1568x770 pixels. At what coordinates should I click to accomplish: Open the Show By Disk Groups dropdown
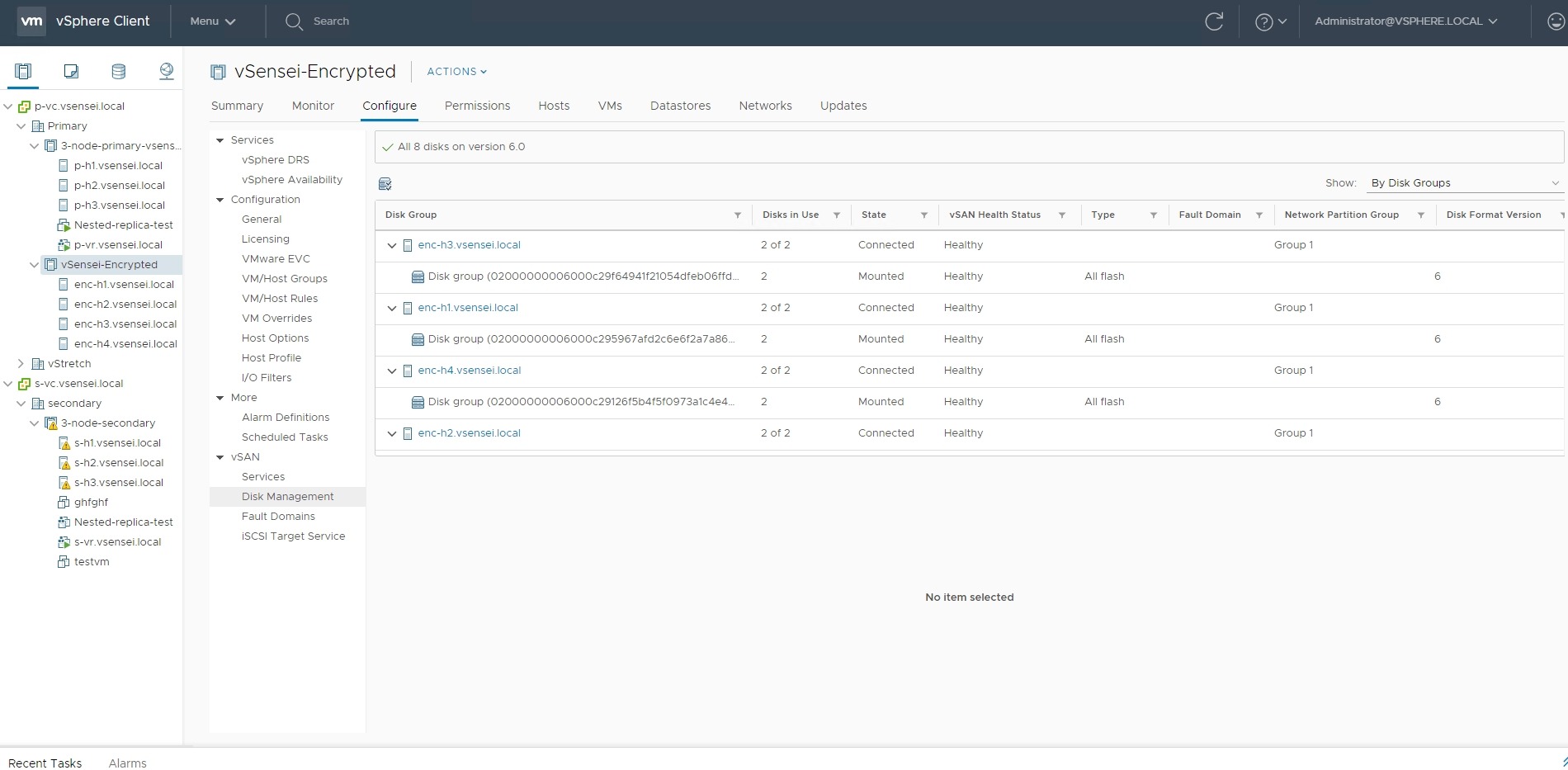tap(1464, 183)
